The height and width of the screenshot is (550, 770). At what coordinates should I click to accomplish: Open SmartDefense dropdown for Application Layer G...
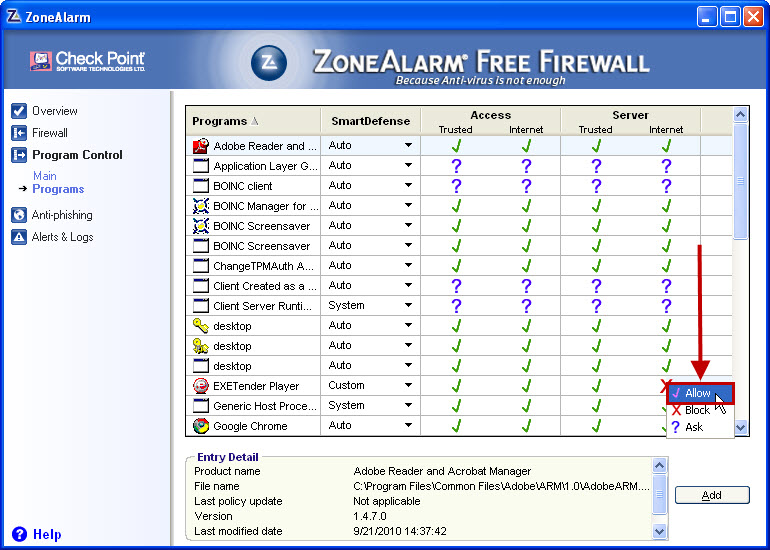tap(408, 165)
